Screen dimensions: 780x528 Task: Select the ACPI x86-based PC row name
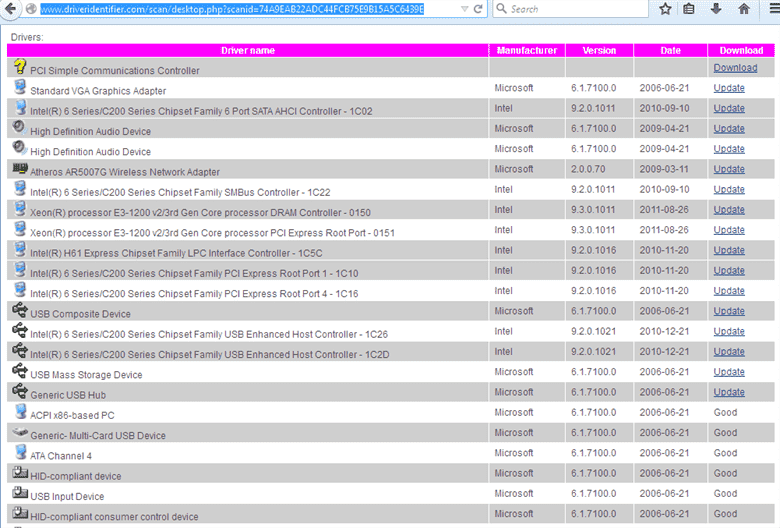click(x=72, y=416)
